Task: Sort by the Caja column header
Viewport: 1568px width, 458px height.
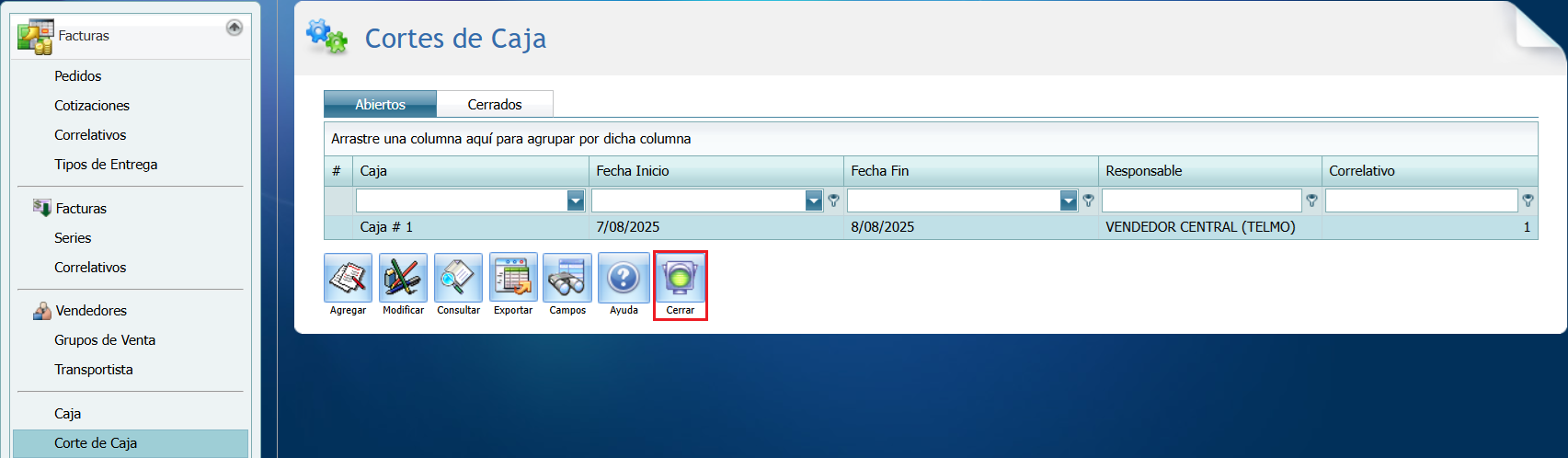Action: [470, 171]
